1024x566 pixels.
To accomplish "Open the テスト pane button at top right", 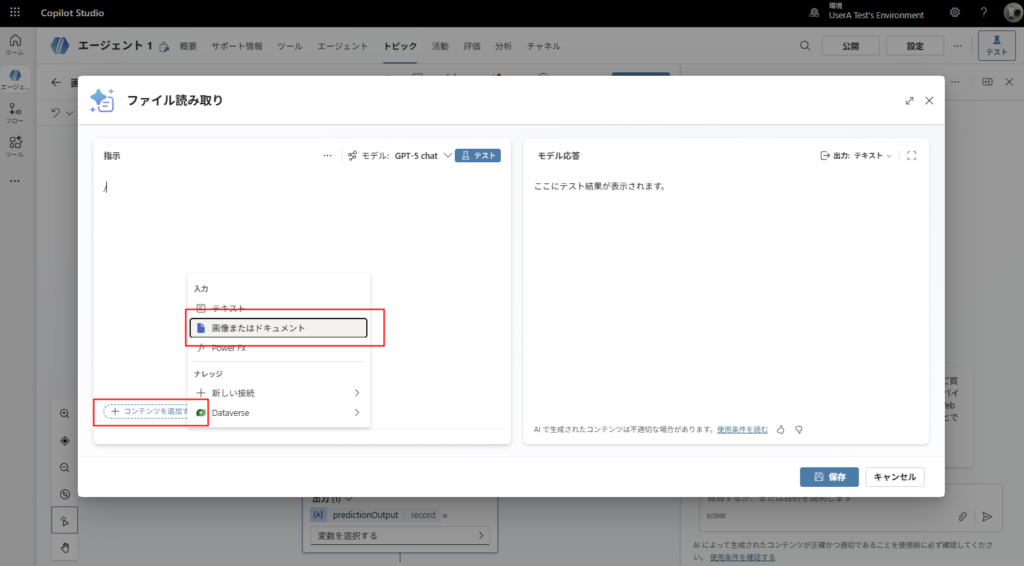I will pyautogui.click(x=997, y=46).
